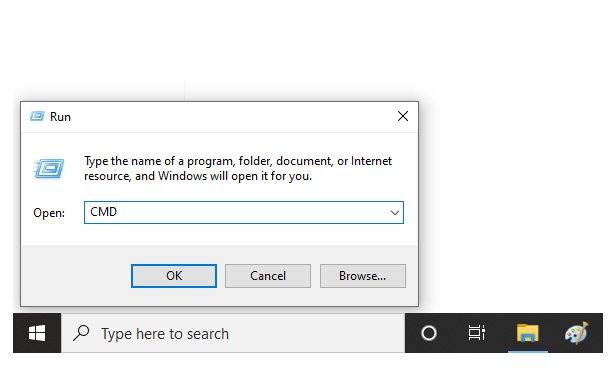Expand the Open history dropdown arrow
Image resolution: width=611 pixels, height=368 pixels.
[395, 213]
